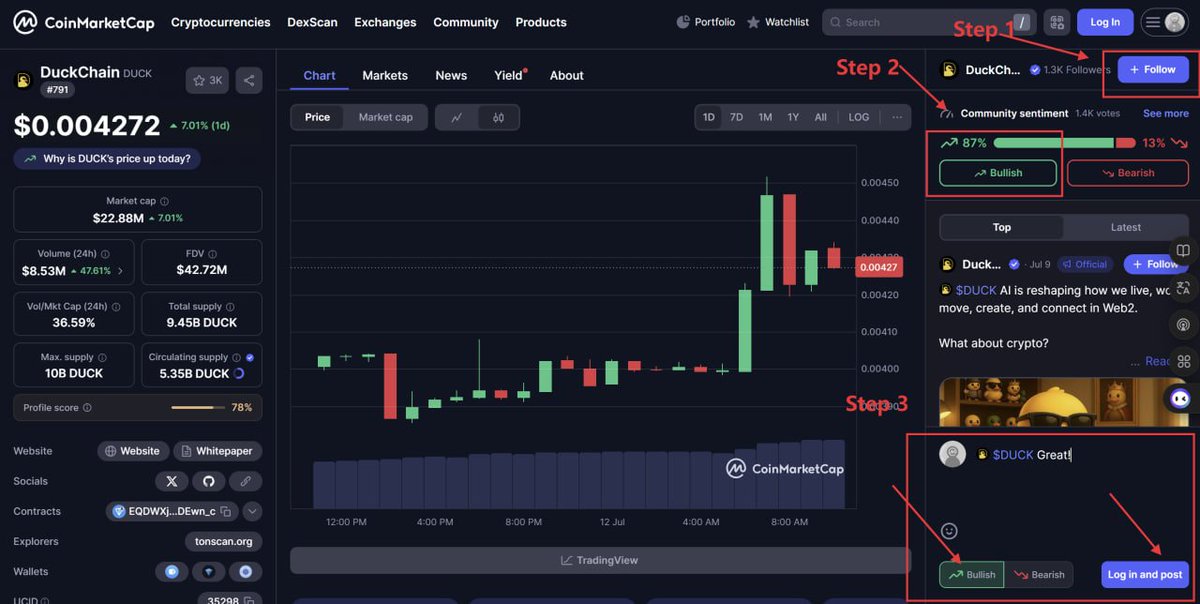Click the third wallet icon
This screenshot has height=604, width=1200.
click(x=245, y=572)
